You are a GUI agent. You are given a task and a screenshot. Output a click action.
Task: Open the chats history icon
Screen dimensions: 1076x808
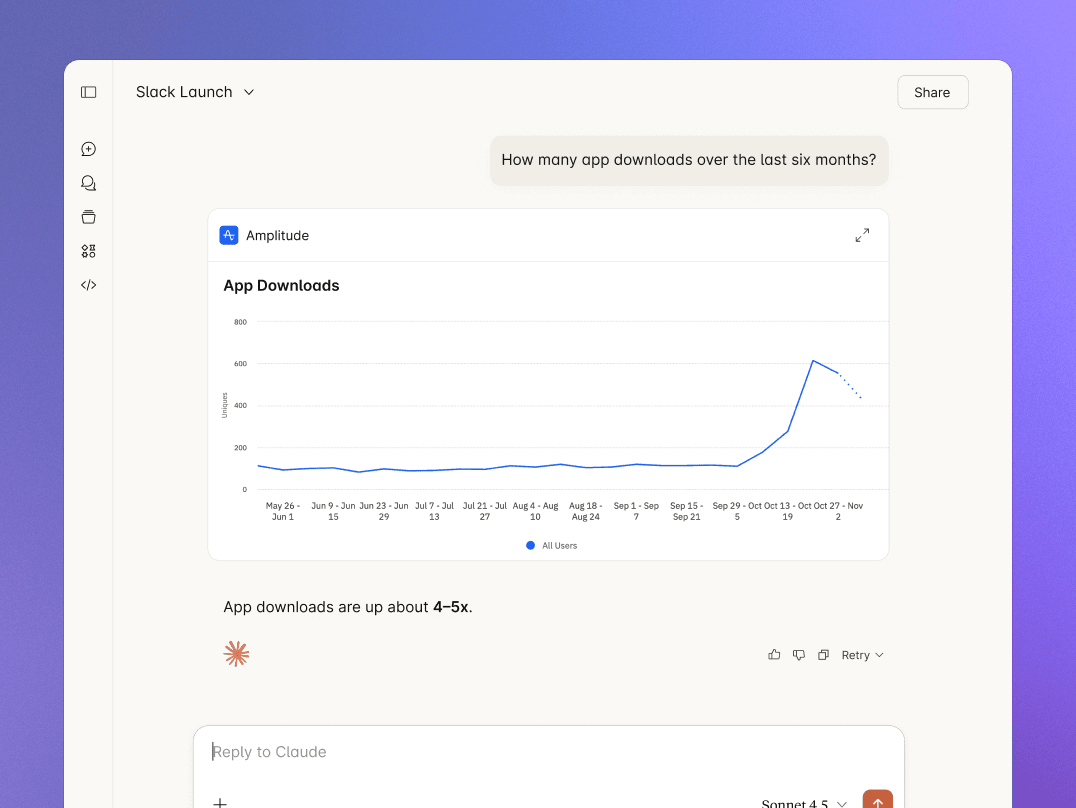tap(89, 183)
